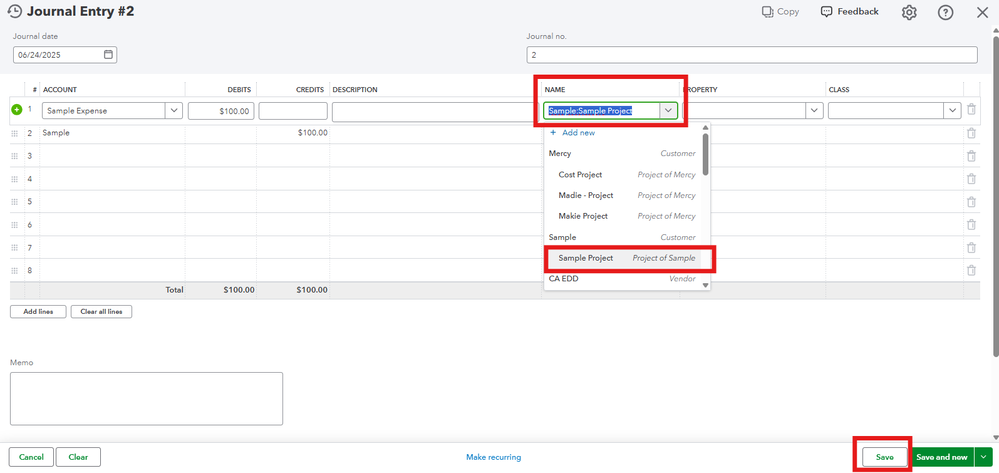Click the Cancel button

[31, 457]
